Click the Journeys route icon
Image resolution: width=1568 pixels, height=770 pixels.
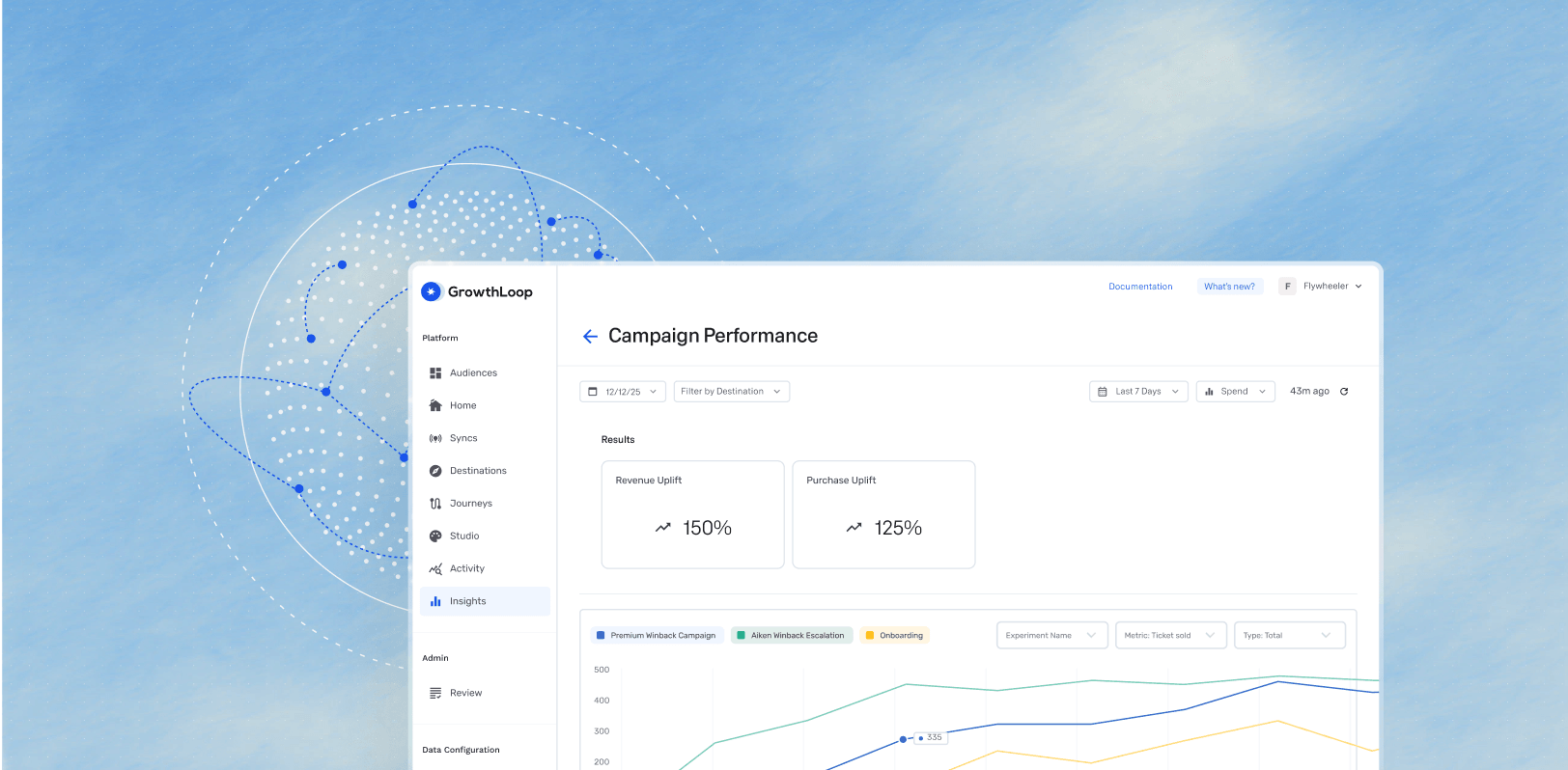[435, 504]
